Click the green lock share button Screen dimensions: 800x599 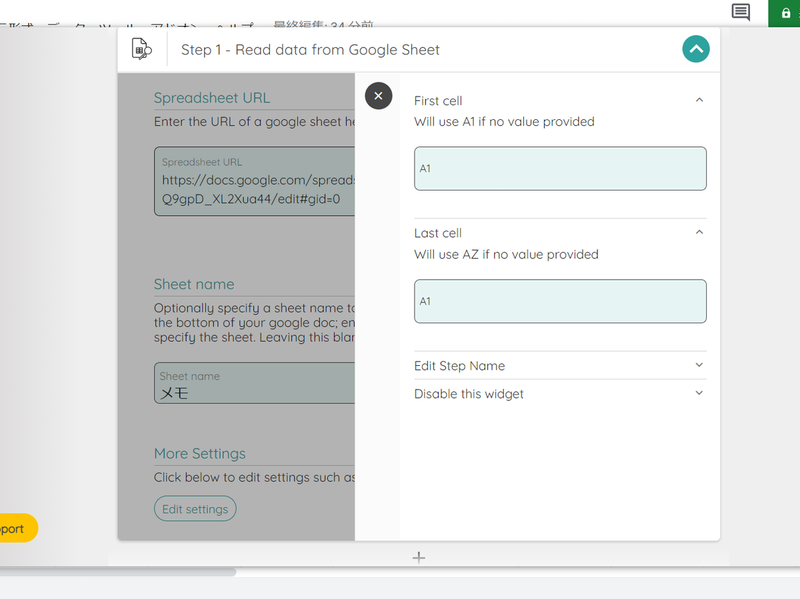tap(783, 13)
